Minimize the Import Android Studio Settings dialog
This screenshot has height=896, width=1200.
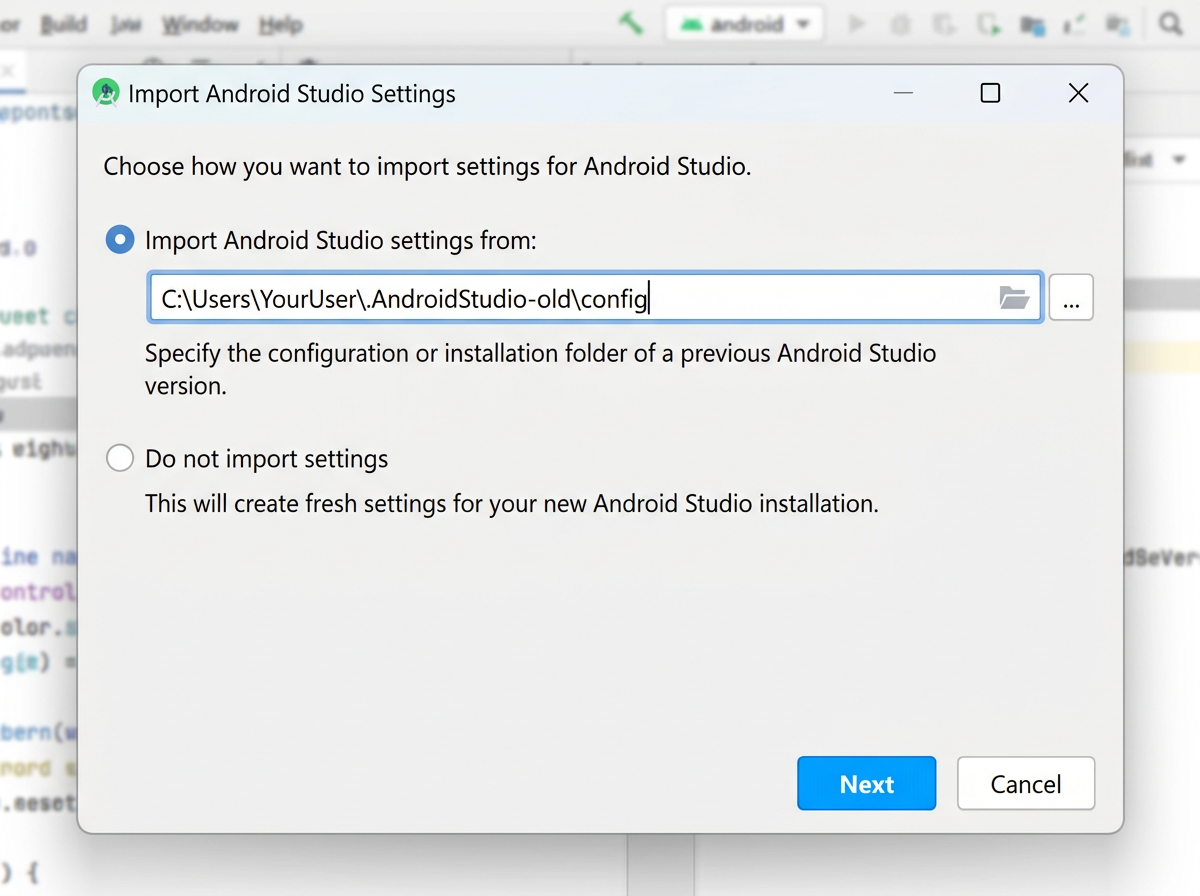point(904,93)
